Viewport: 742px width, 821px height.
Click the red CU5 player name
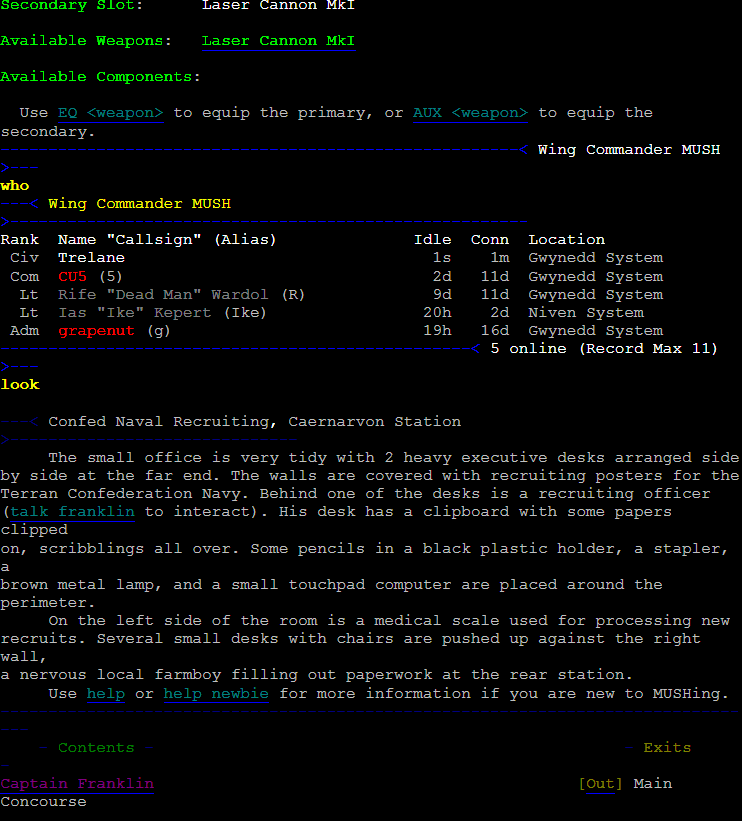coord(72,276)
